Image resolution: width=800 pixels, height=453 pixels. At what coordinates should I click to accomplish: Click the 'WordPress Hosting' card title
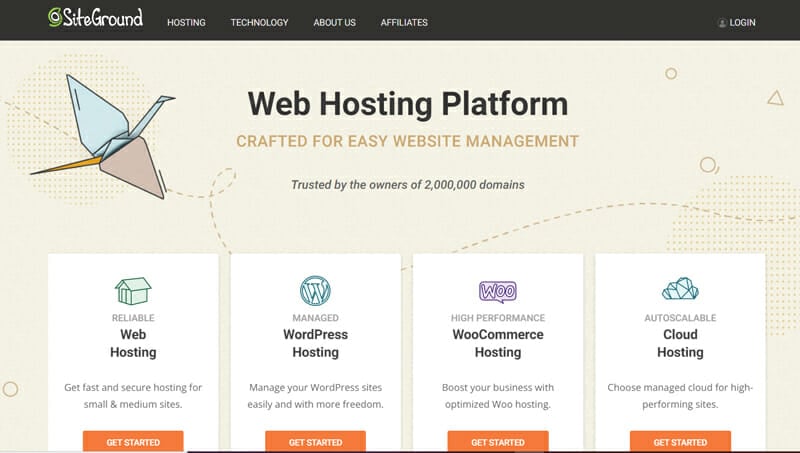[315, 343]
